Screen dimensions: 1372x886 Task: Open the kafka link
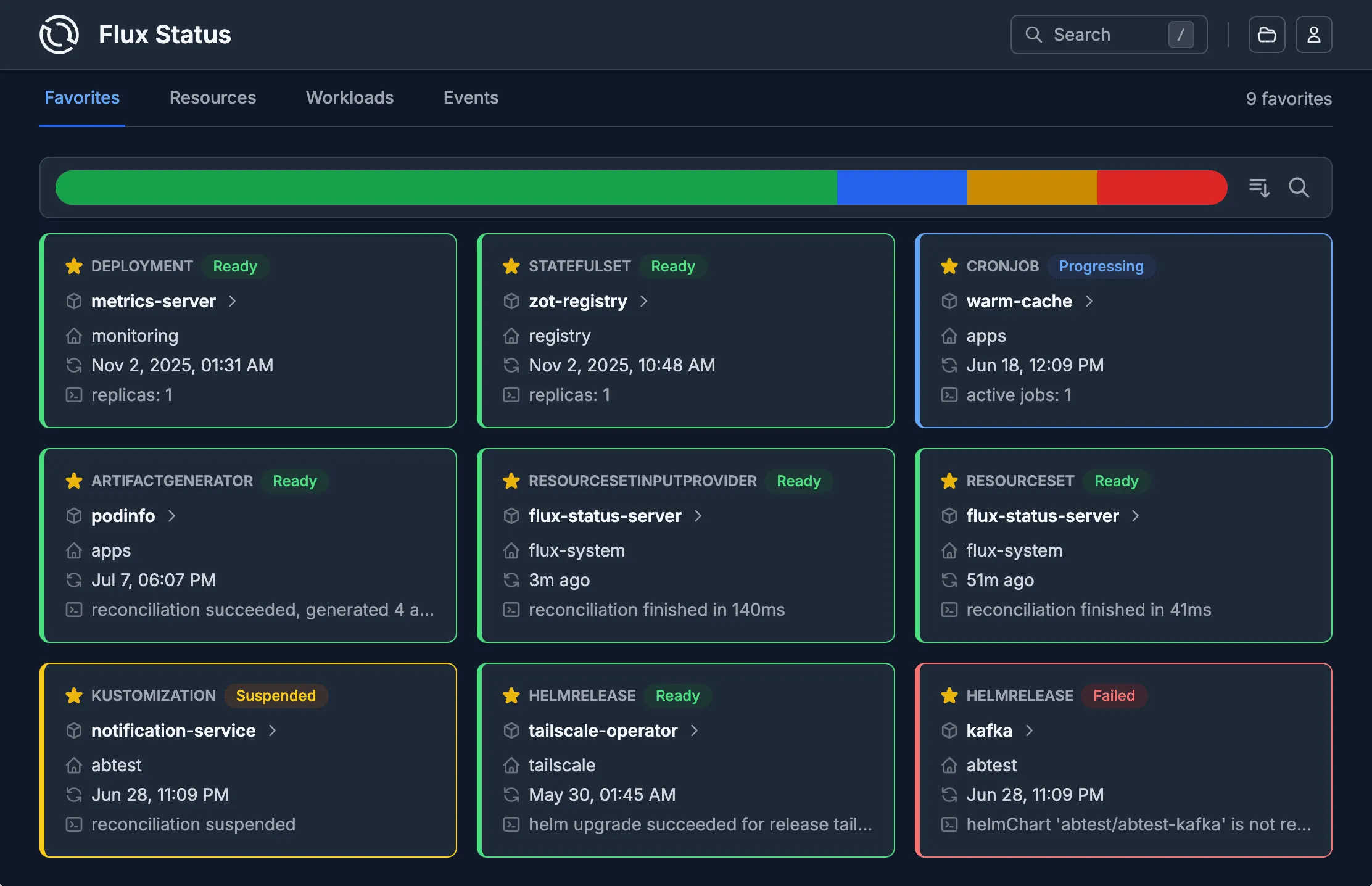click(x=989, y=731)
